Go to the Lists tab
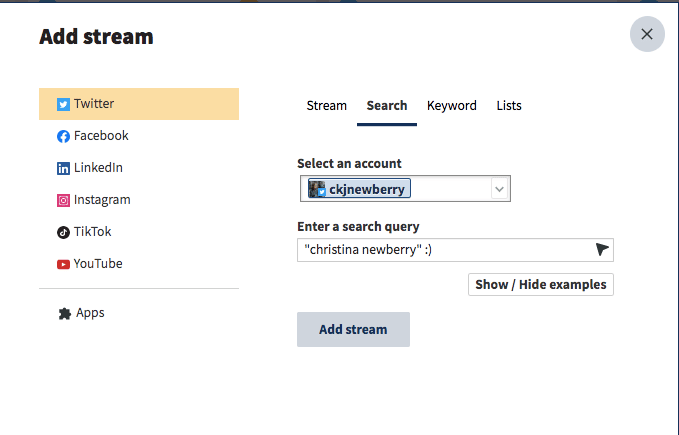The height and width of the screenshot is (435, 679). 509,105
